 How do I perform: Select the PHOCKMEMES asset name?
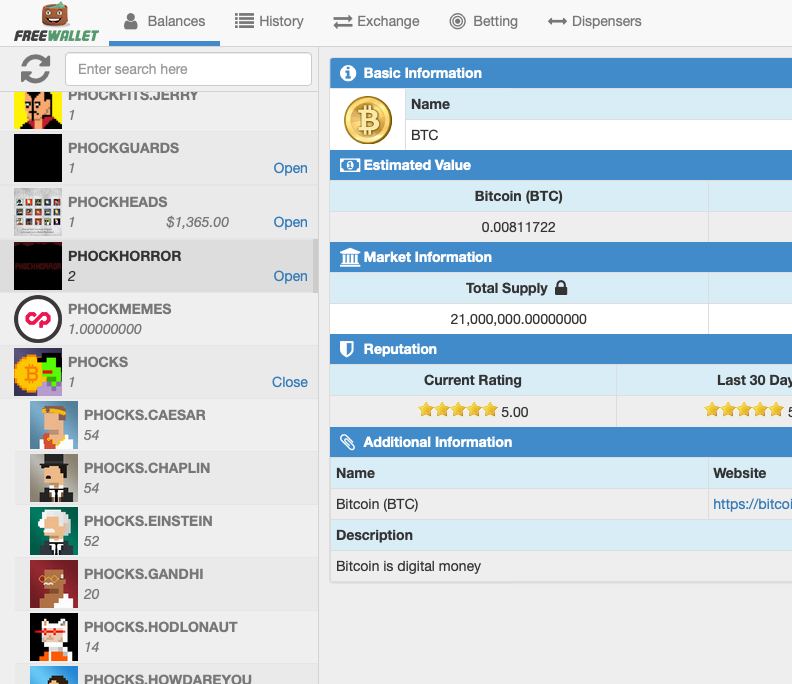pyautogui.click(x=120, y=309)
